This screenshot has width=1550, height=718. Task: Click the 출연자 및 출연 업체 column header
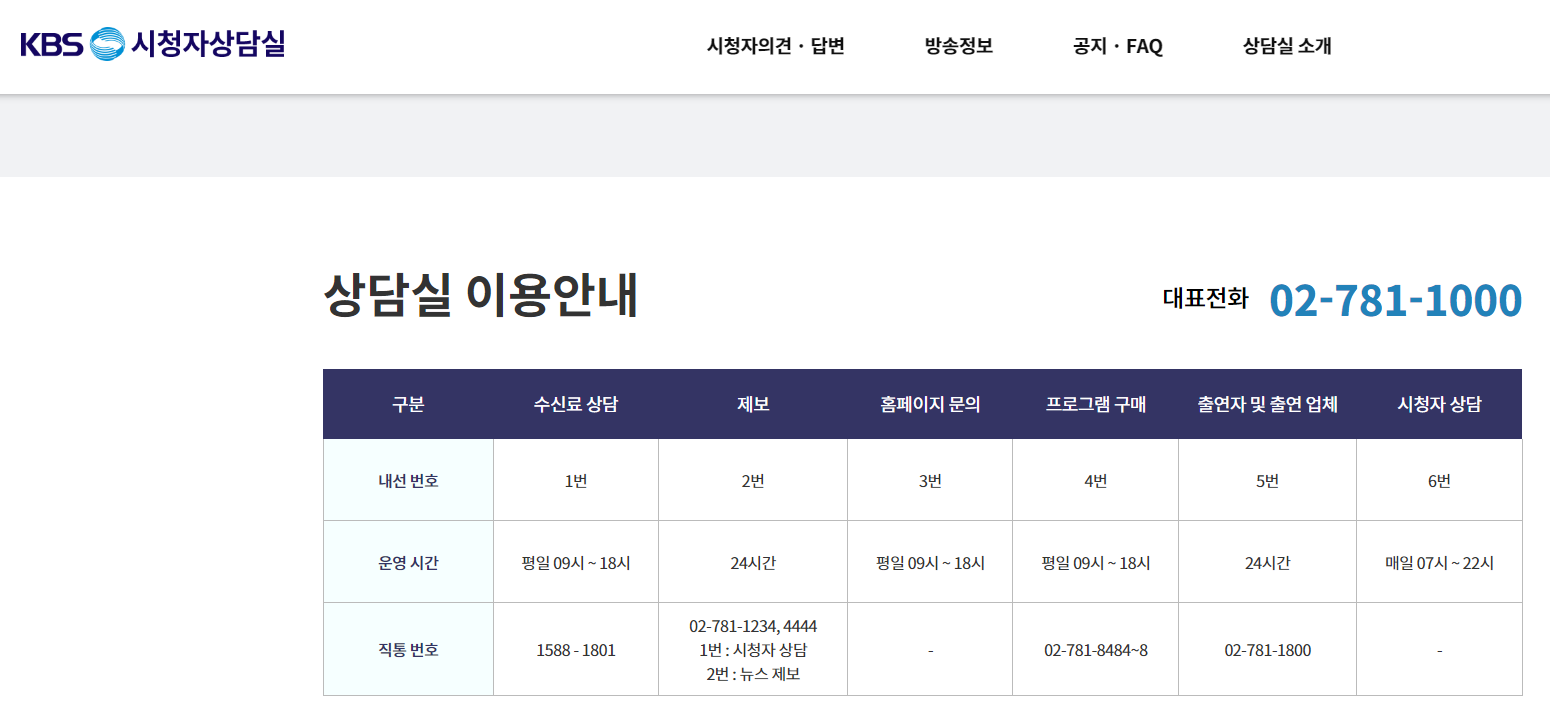point(1268,404)
